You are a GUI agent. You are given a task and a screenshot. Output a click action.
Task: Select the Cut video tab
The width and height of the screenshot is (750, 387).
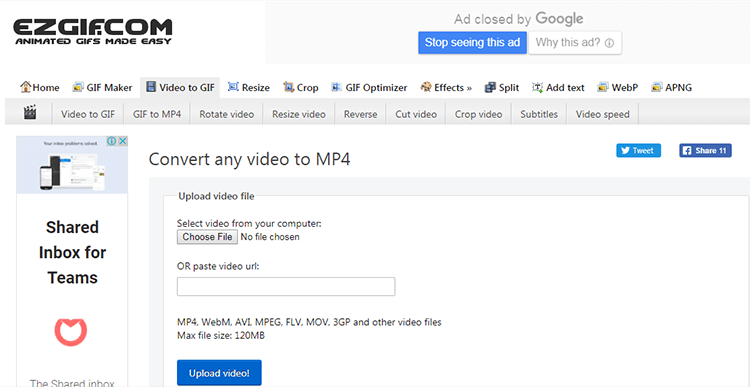416,114
